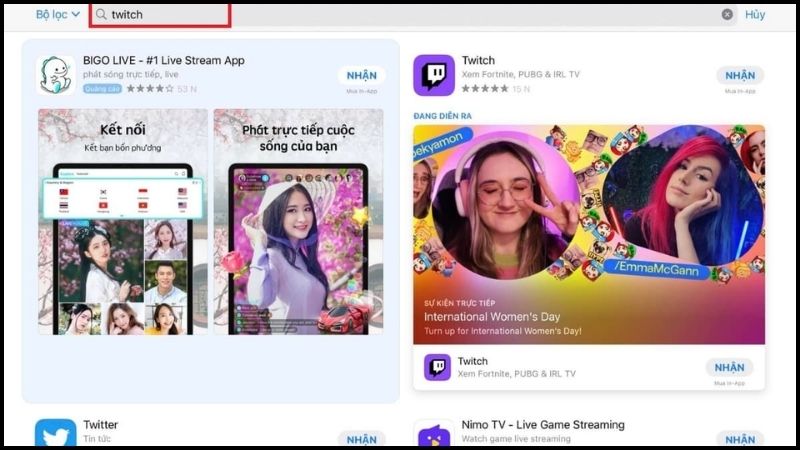This screenshot has width=800, height=450.
Task: Click the search field containing twitch
Action: 413,14
